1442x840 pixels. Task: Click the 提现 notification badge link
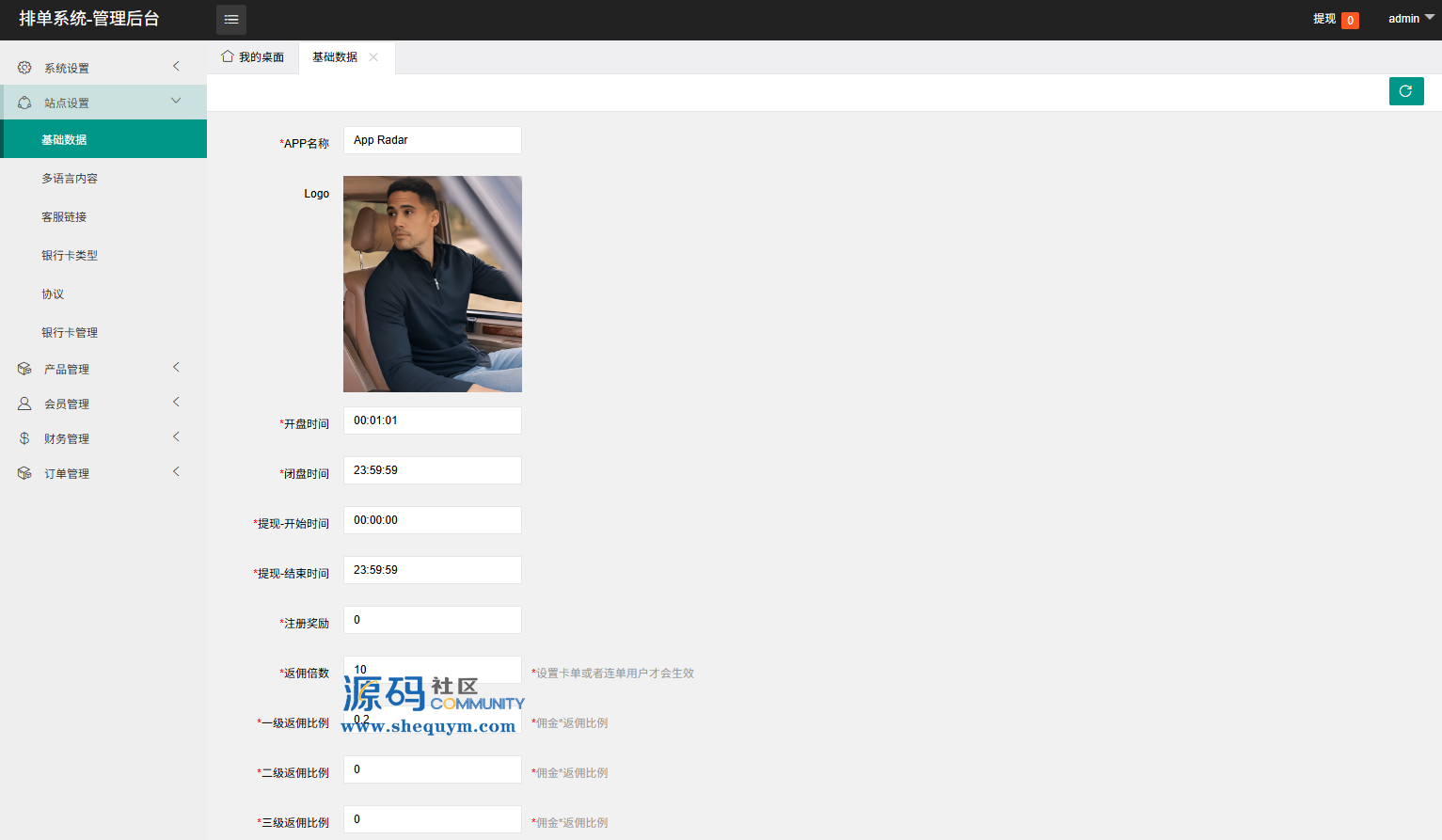1335,20
